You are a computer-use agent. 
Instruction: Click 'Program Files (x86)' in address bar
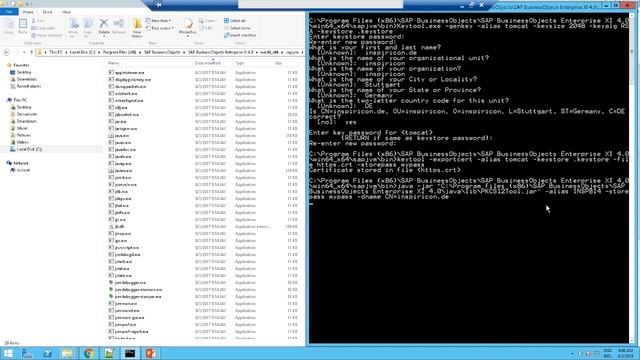[119, 52]
